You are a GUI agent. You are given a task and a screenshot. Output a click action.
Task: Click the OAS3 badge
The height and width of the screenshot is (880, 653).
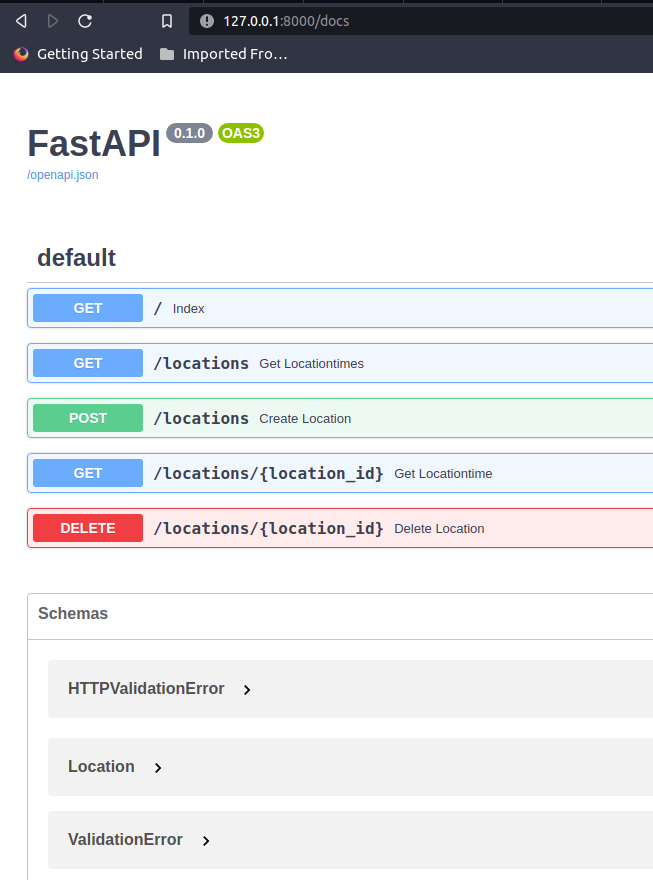pos(241,133)
